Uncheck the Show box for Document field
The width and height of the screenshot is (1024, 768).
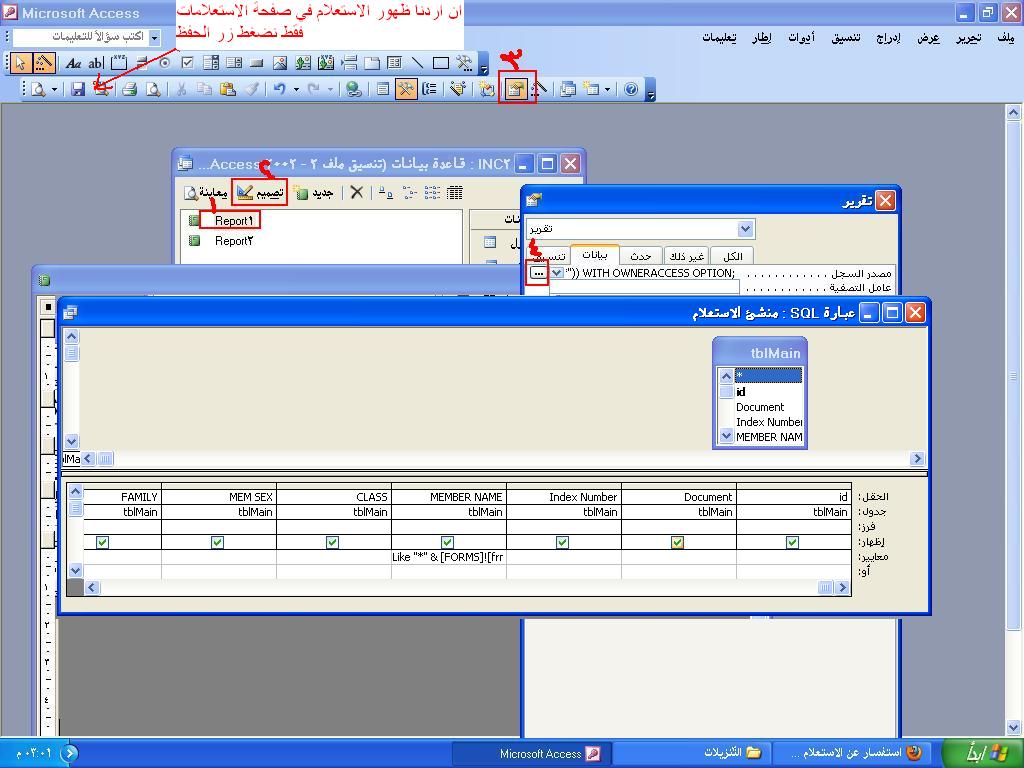677,542
